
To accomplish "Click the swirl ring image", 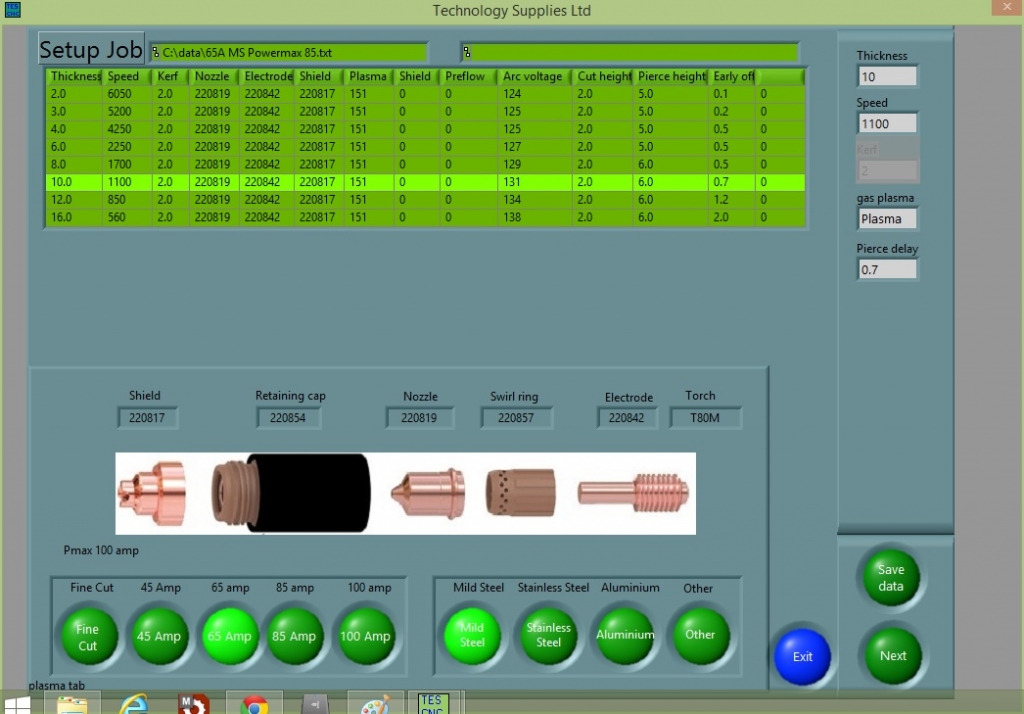I will (517, 493).
